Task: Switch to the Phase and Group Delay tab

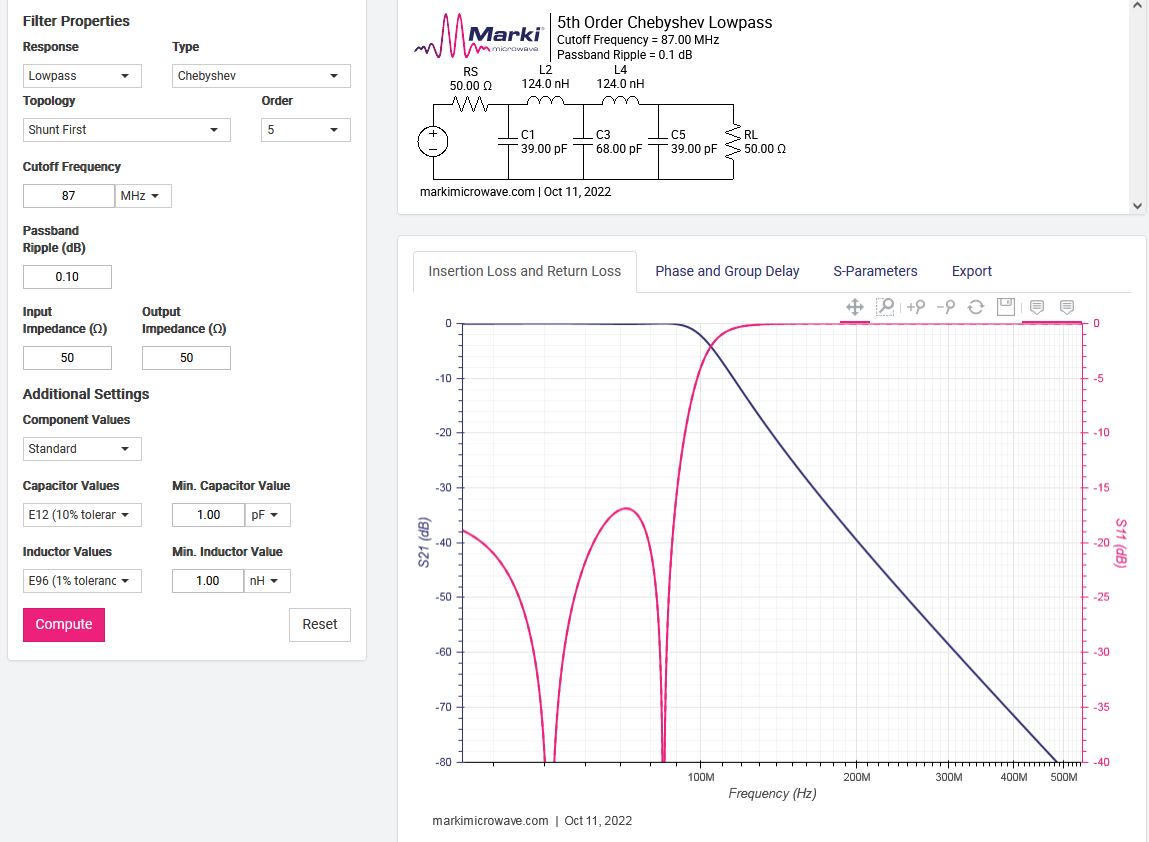Action: [727, 271]
